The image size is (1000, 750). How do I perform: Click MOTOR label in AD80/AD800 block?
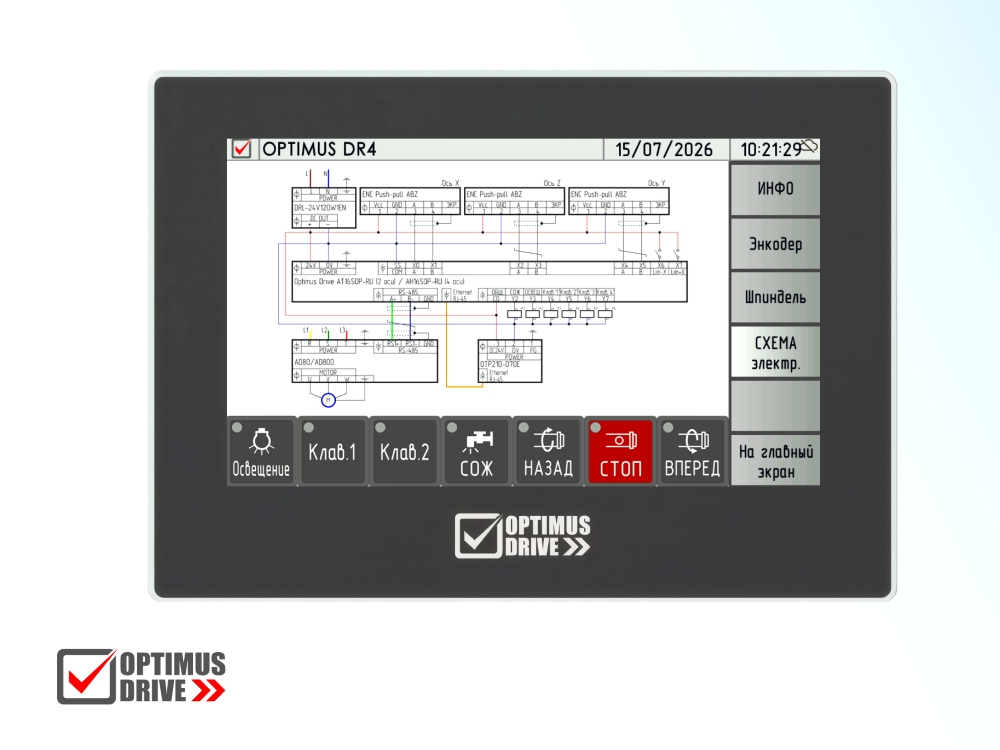(x=328, y=372)
